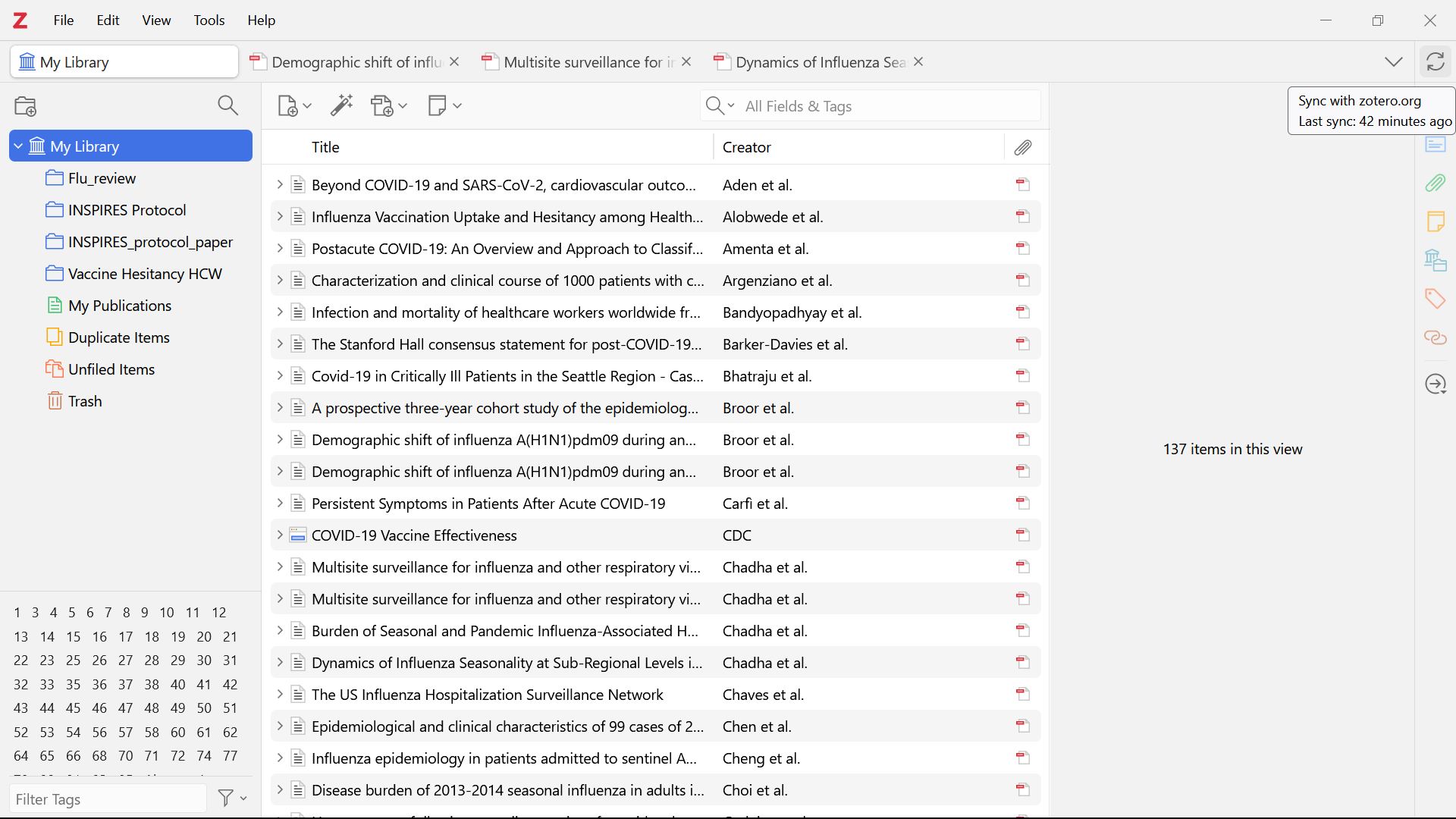Select tag number 25 in tag selector
The image size is (1456, 819).
[x=73, y=661]
